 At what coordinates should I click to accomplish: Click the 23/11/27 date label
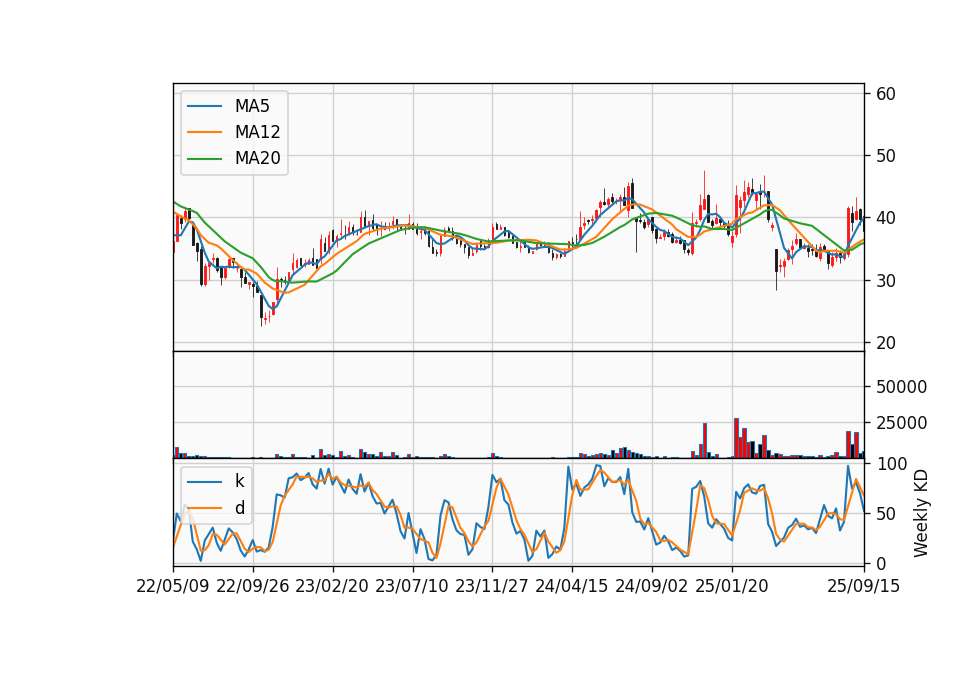492,586
